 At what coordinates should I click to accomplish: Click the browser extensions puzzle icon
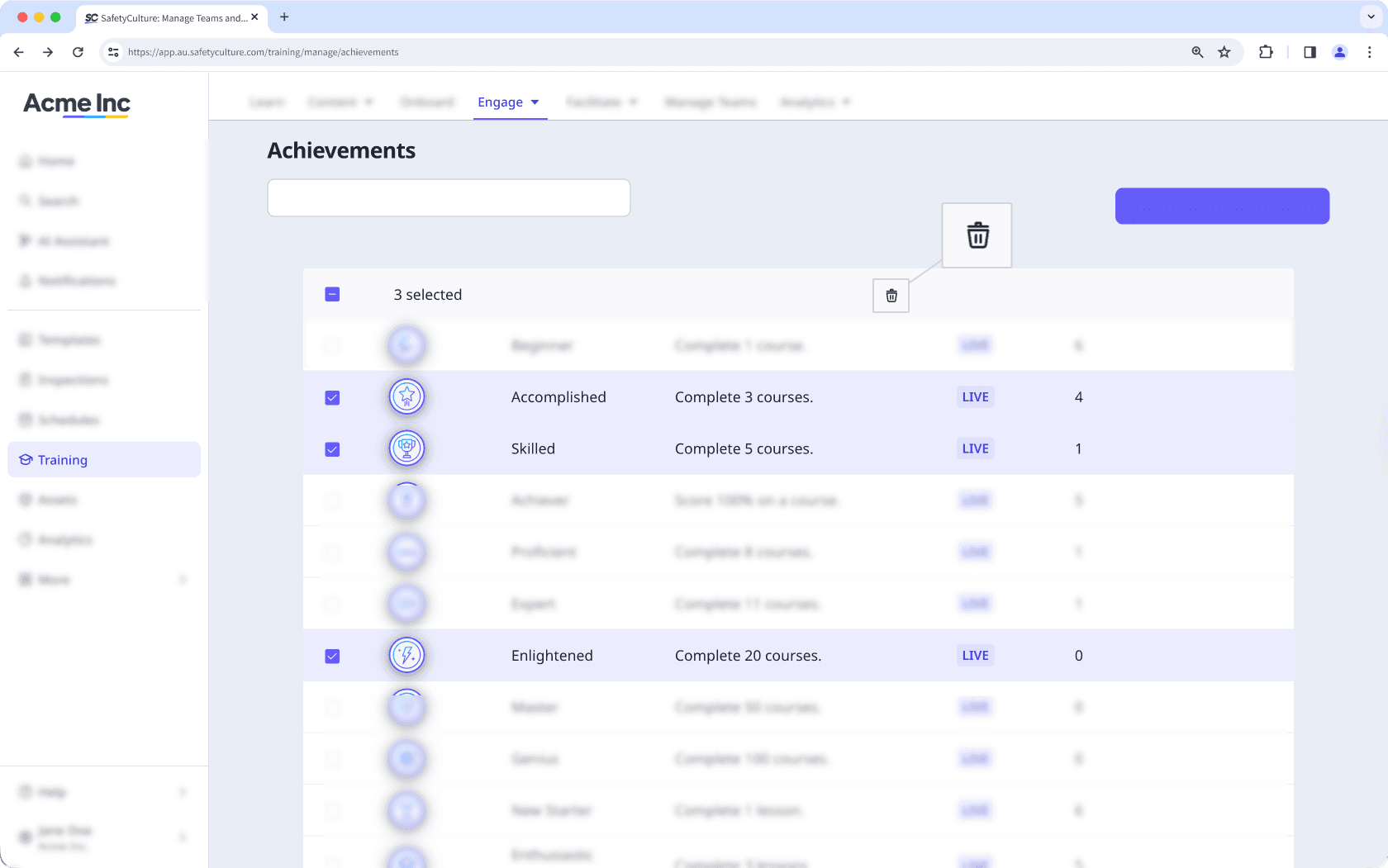pyautogui.click(x=1266, y=51)
